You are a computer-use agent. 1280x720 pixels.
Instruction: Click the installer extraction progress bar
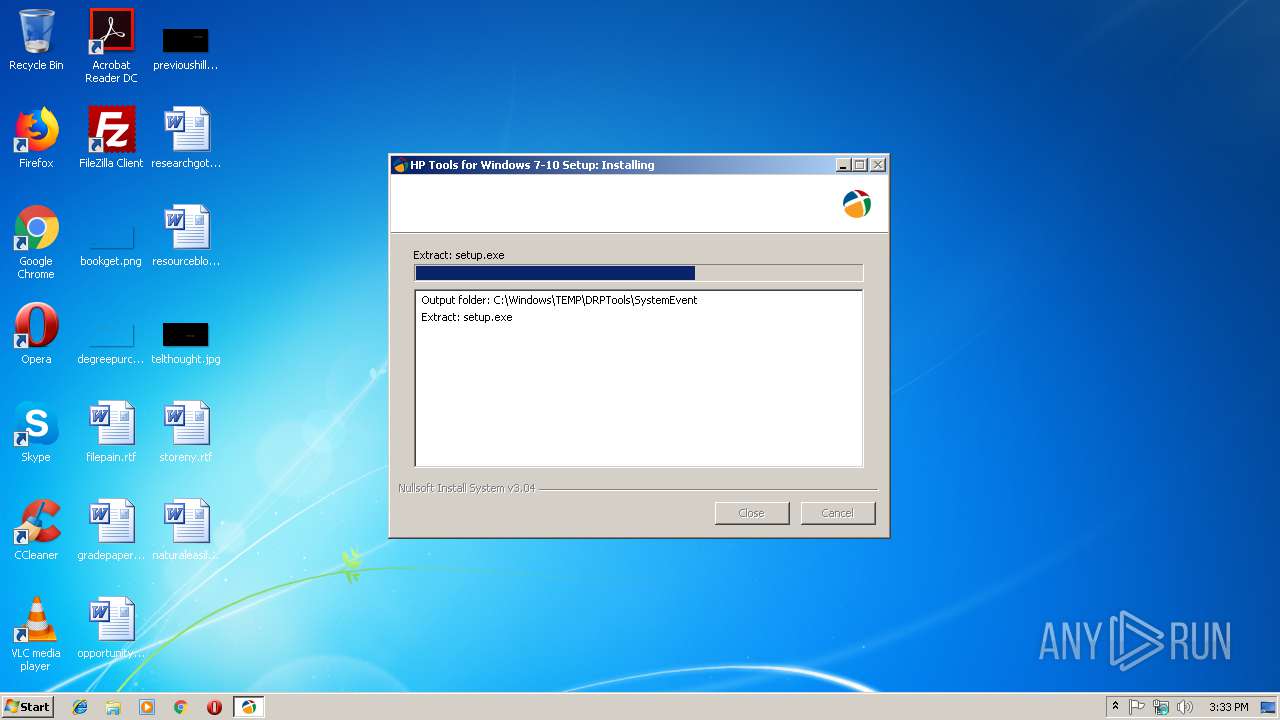coord(638,273)
